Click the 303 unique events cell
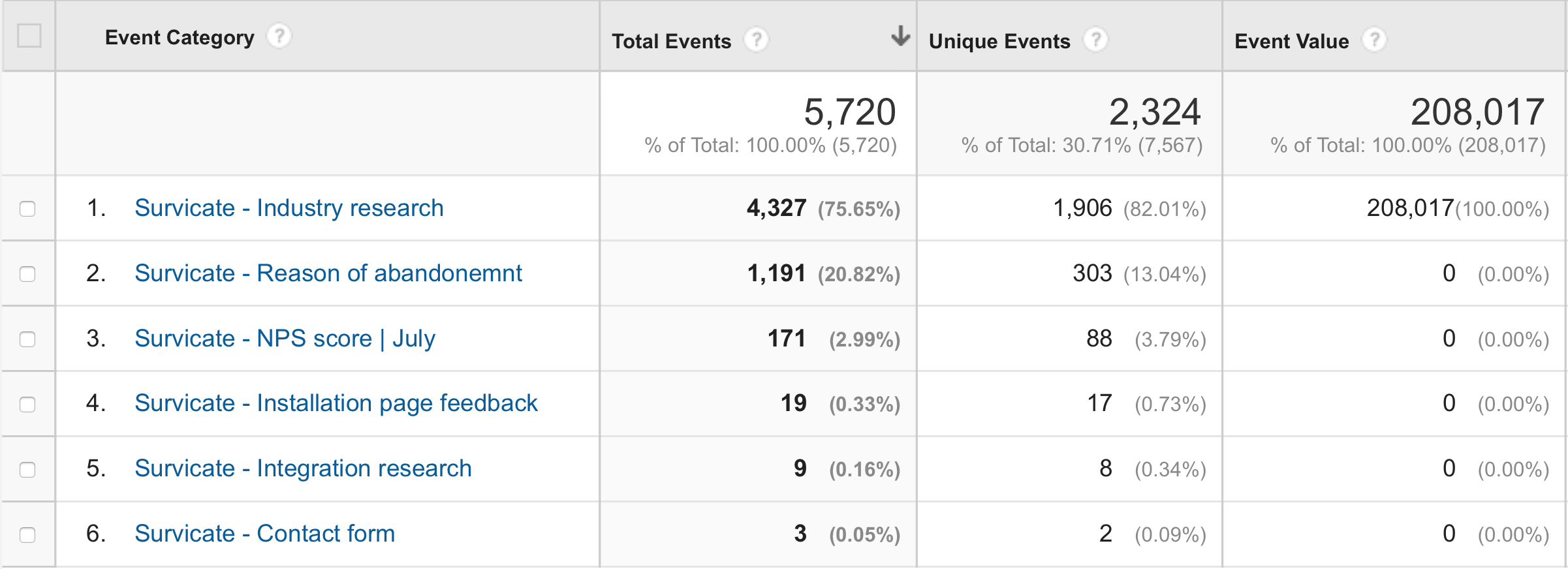Image resolution: width=1568 pixels, height=569 pixels. coord(1092,273)
